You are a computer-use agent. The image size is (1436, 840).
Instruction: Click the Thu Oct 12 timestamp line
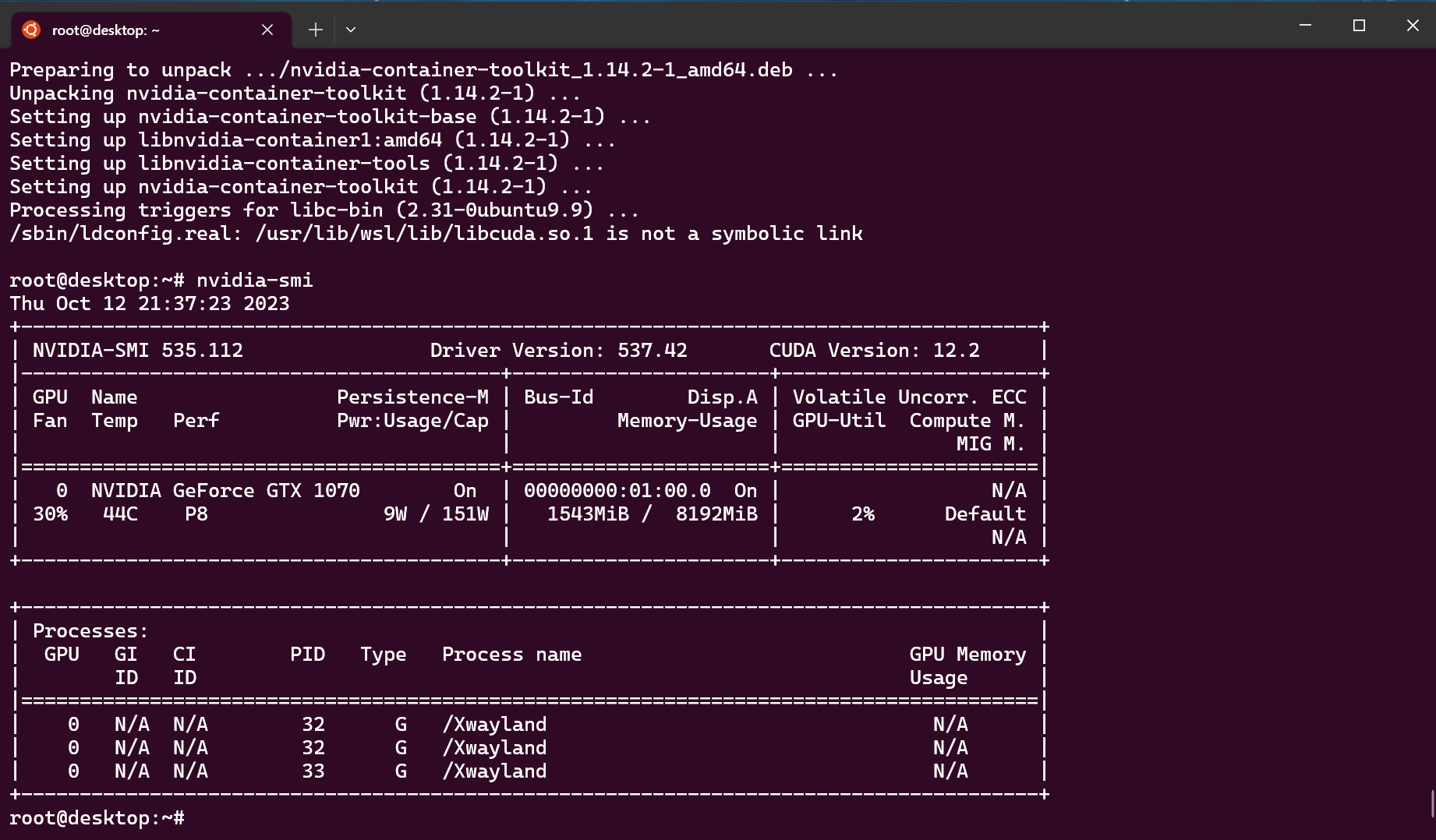pyautogui.click(x=148, y=303)
